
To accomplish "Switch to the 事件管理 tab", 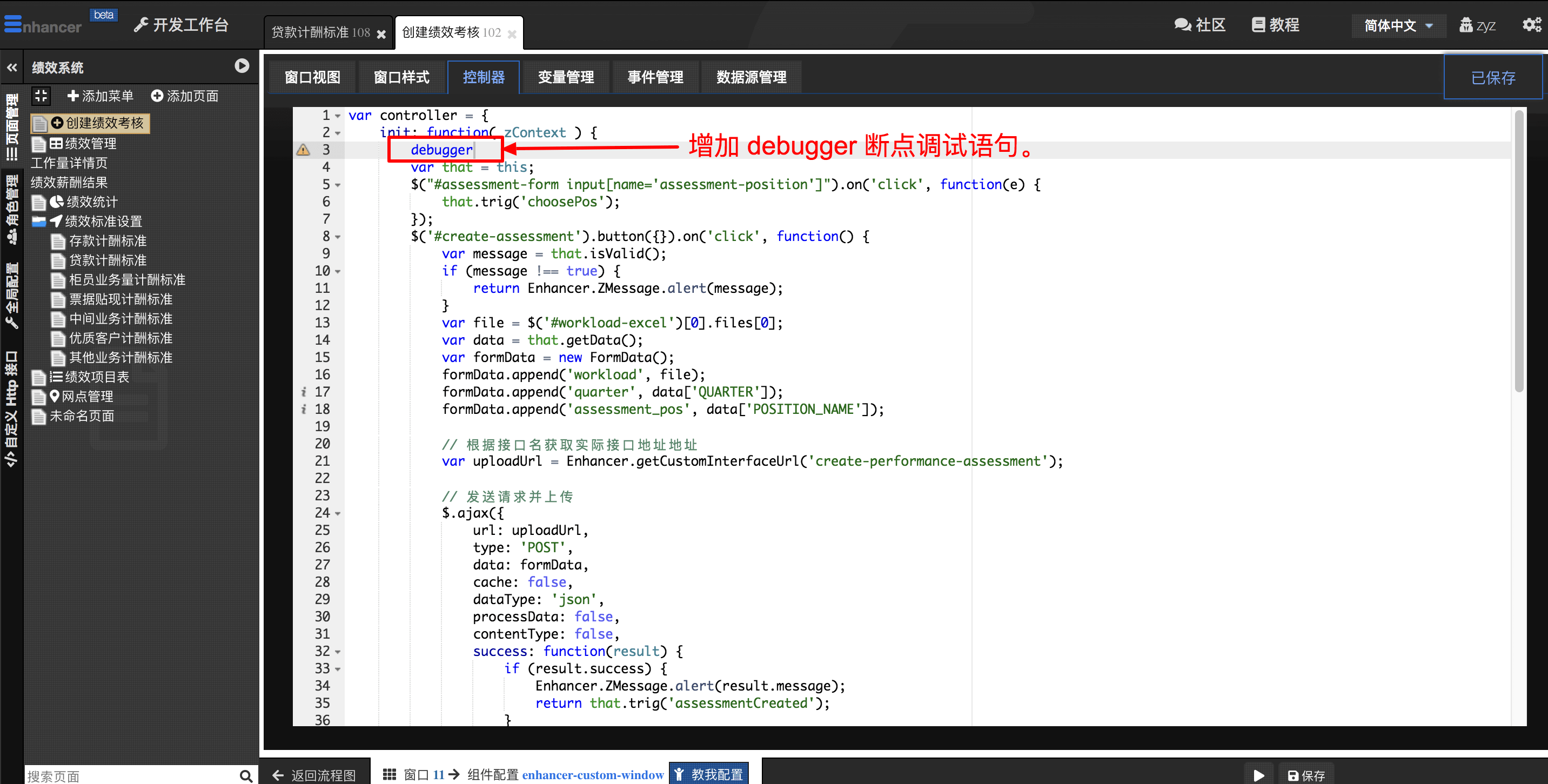I will tap(654, 77).
